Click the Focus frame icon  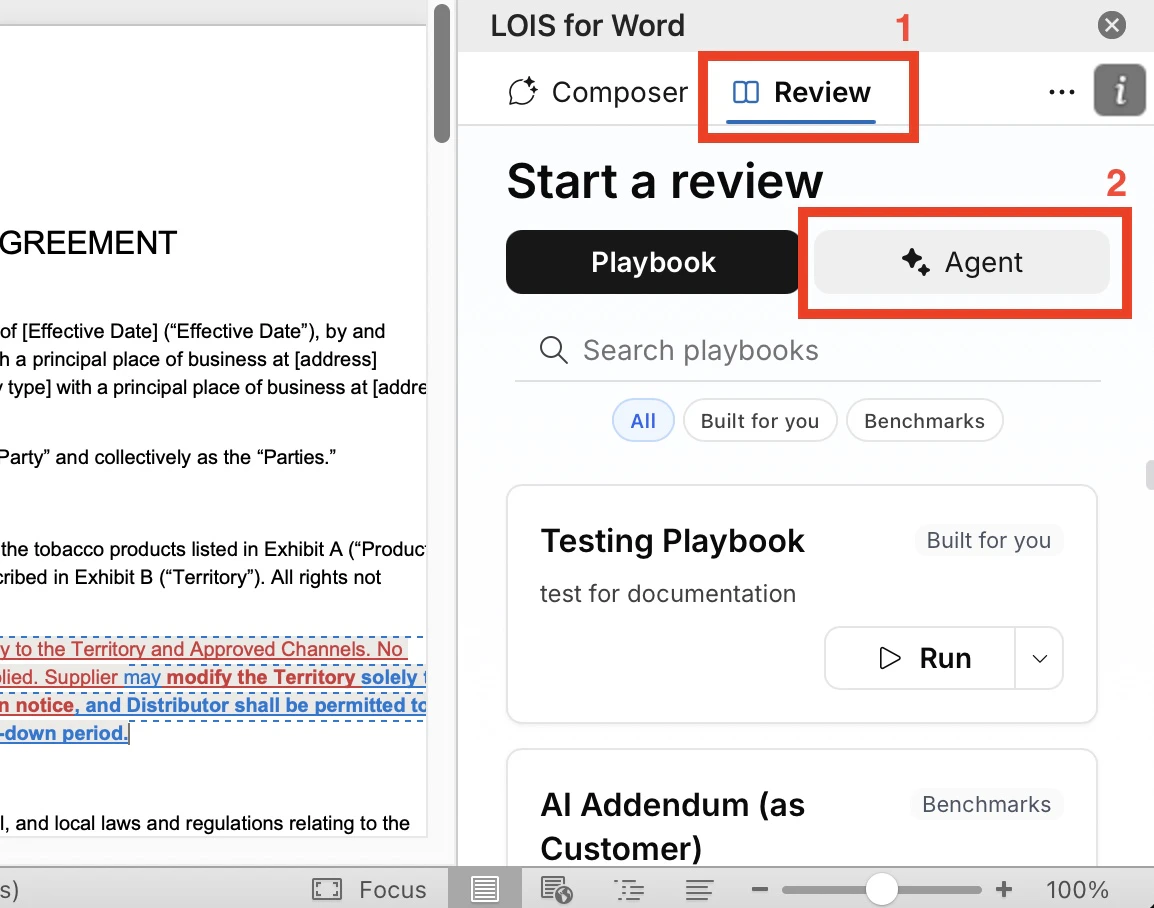pos(327,890)
